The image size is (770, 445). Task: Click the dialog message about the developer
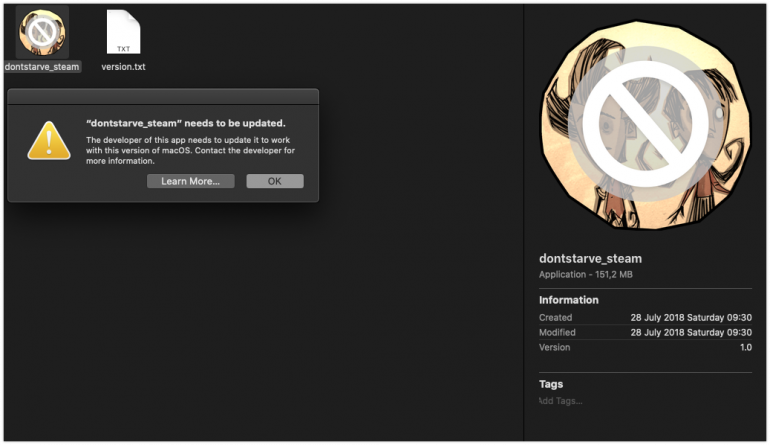[x=191, y=150]
